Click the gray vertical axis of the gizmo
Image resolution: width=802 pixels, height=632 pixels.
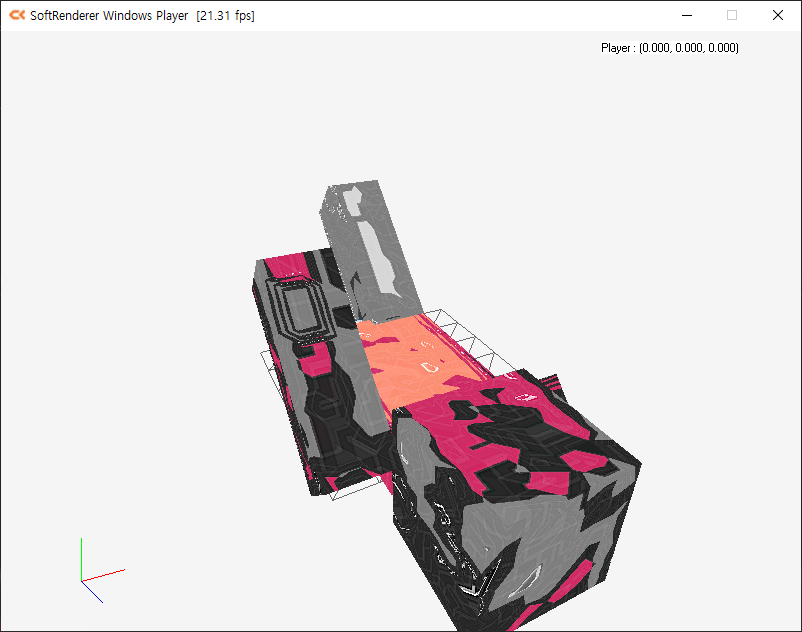82,556
